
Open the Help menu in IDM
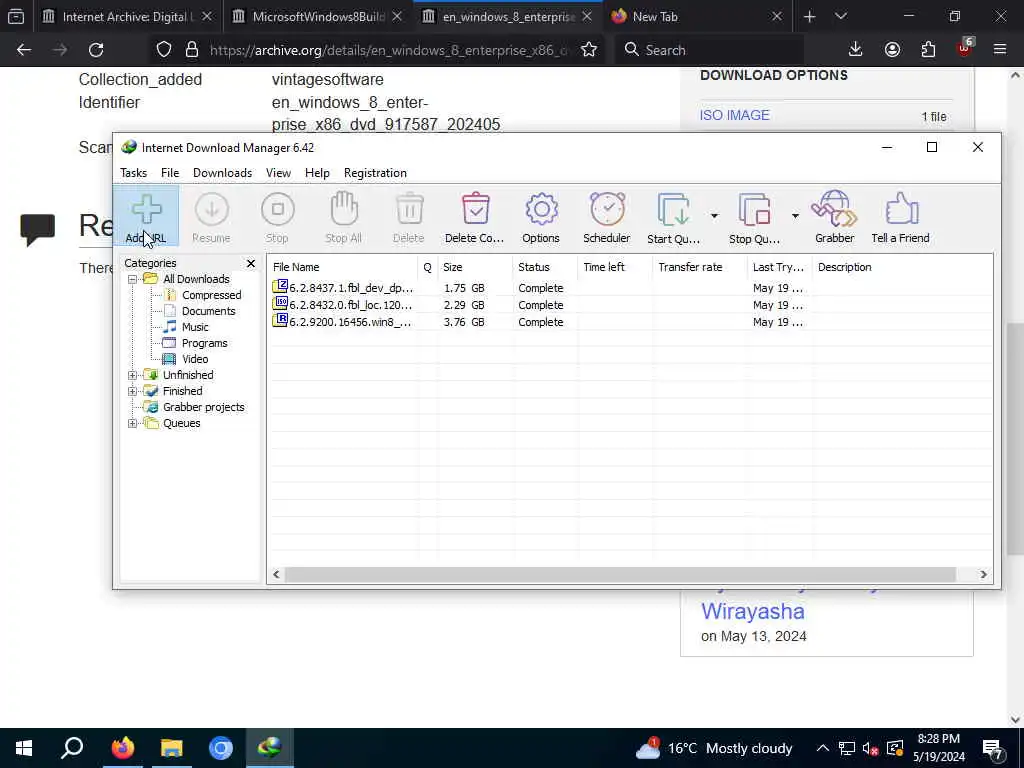317,173
